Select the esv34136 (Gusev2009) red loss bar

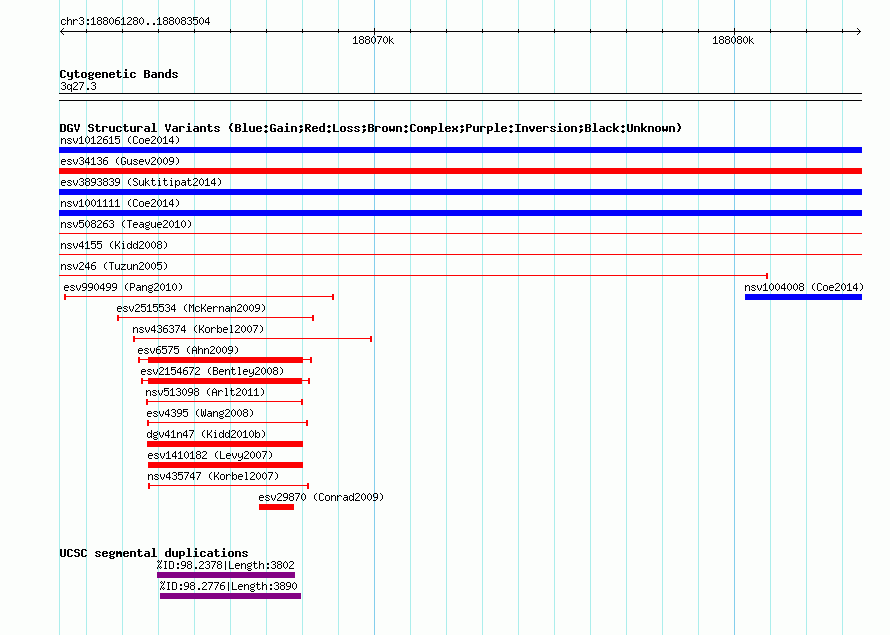[x=460, y=171]
